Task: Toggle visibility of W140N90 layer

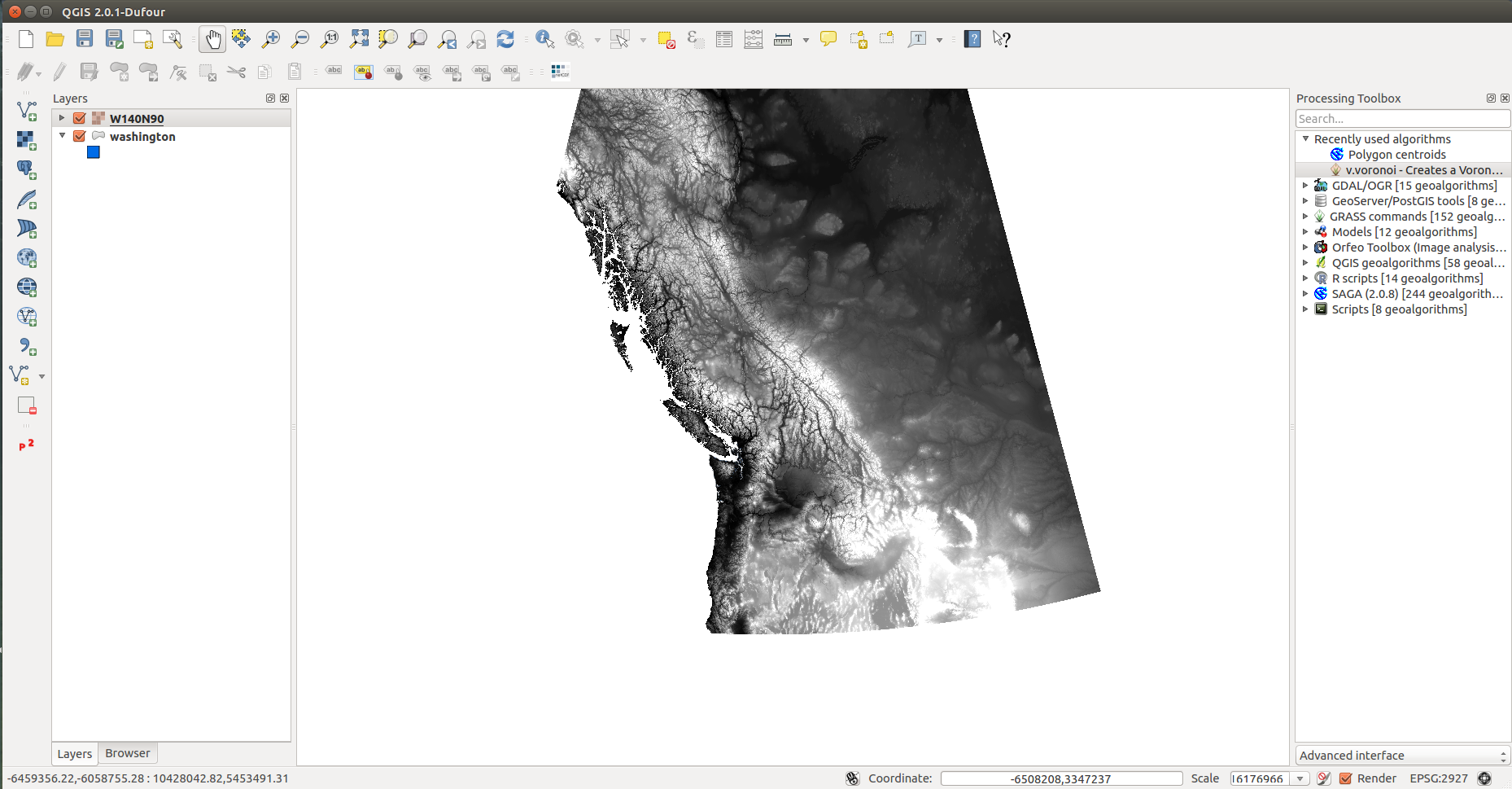Action: [80, 118]
